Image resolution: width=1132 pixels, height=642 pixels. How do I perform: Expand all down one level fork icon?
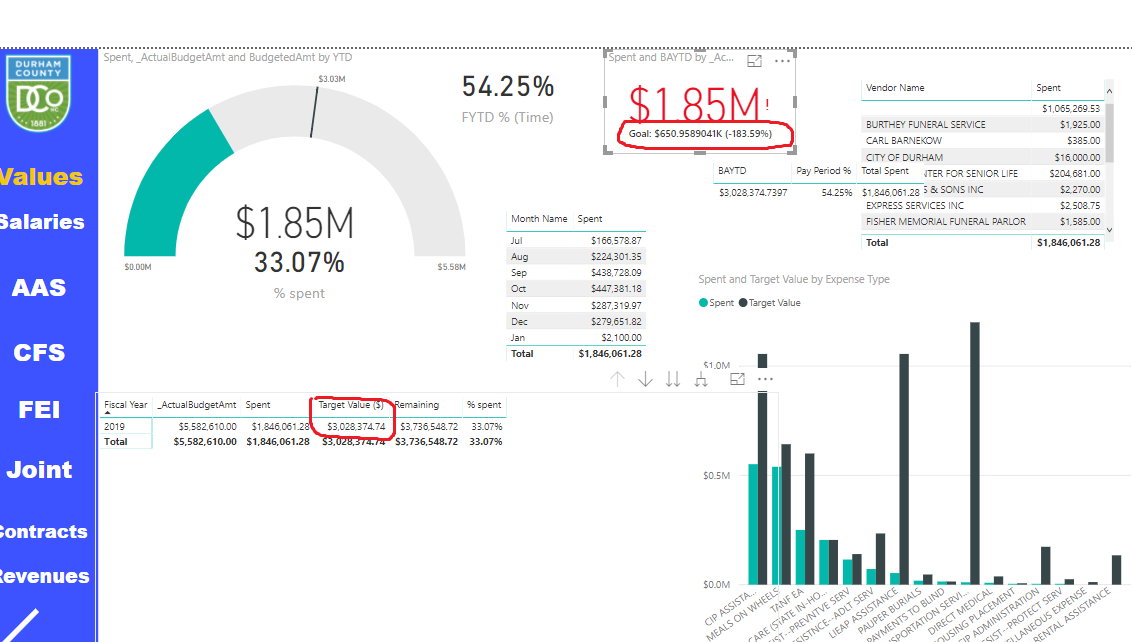pyautogui.click(x=701, y=379)
